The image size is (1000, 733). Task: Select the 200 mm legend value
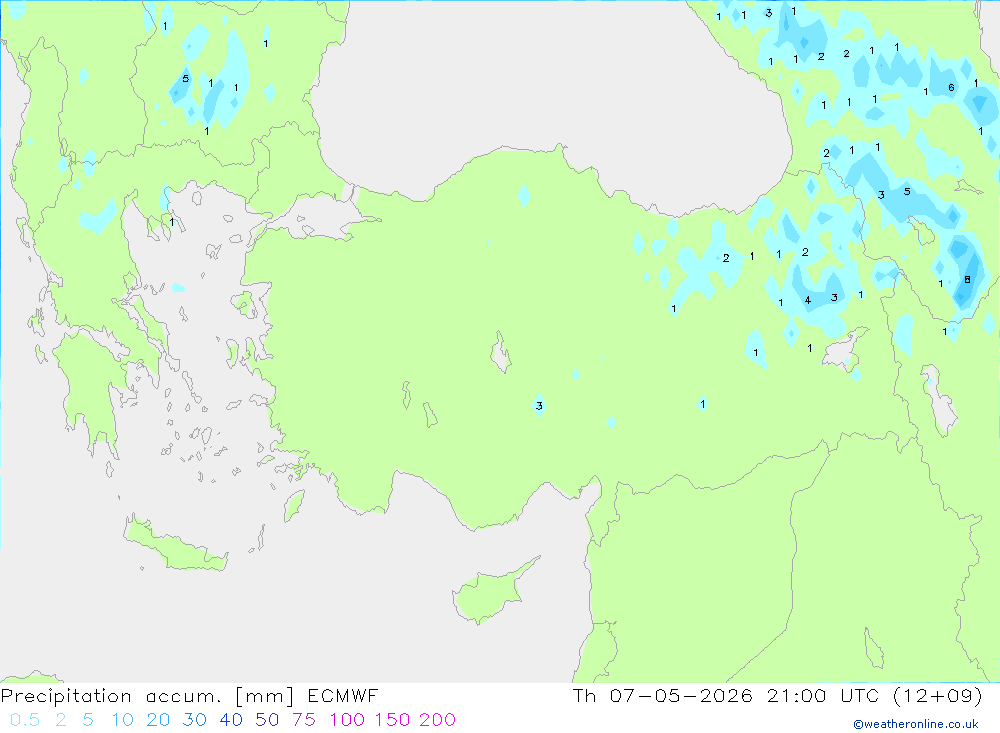pos(438,720)
